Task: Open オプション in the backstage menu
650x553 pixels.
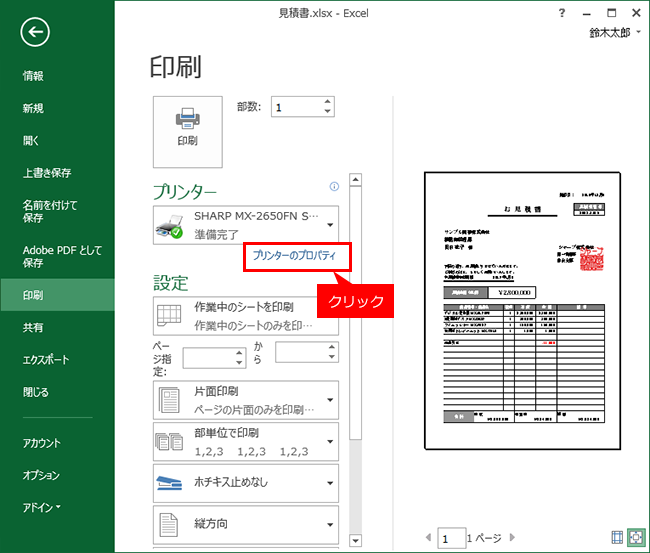Action: pyautogui.click(x=41, y=475)
